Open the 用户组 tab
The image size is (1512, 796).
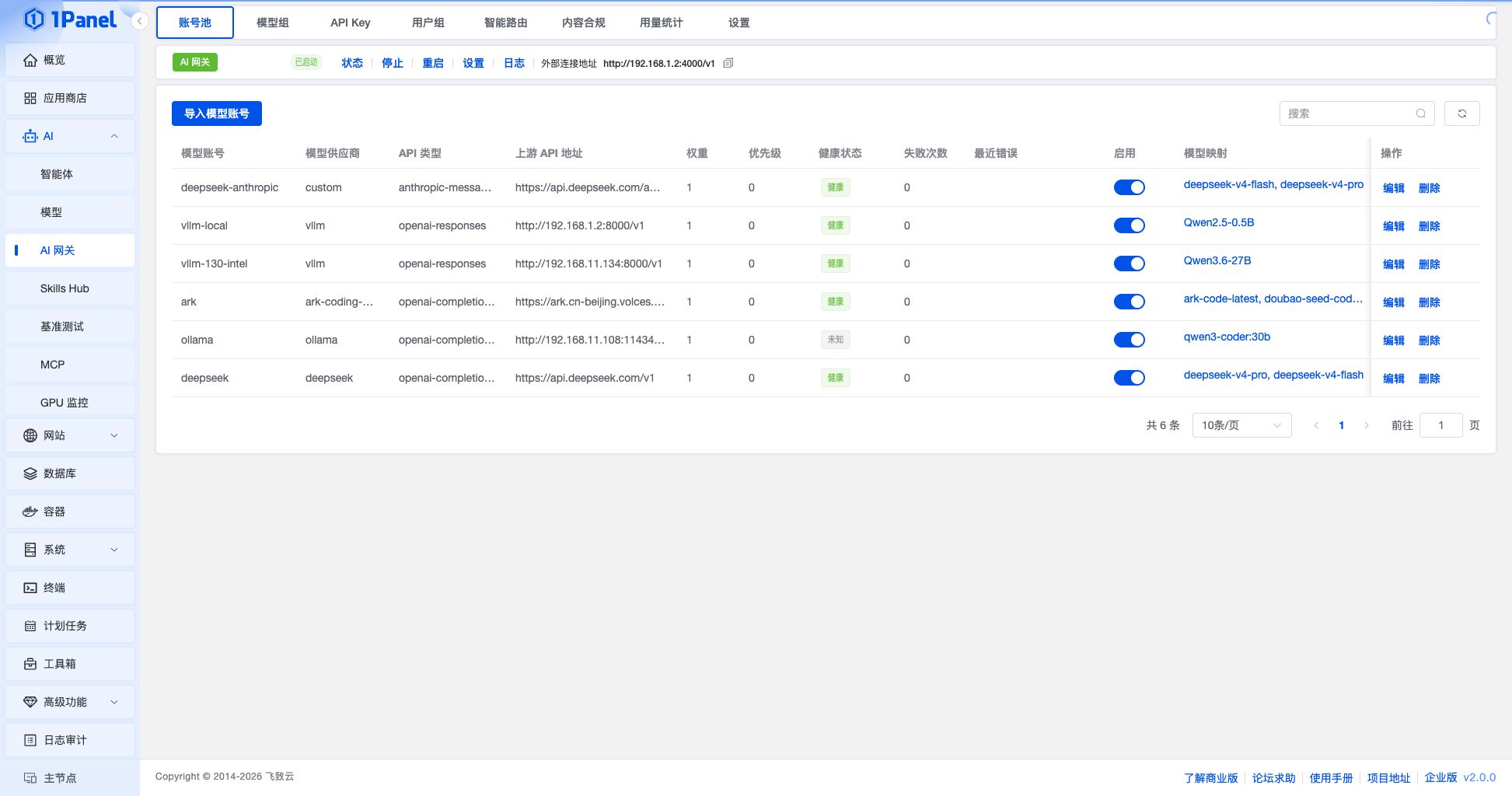click(428, 23)
